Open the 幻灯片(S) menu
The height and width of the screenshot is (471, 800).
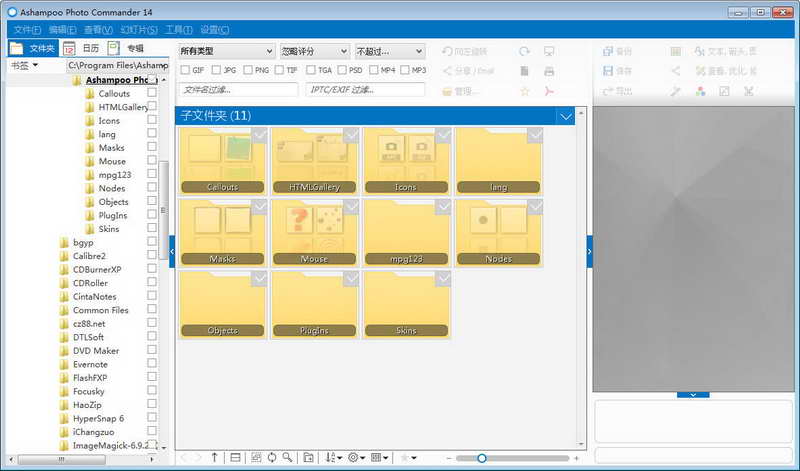click(139, 30)
